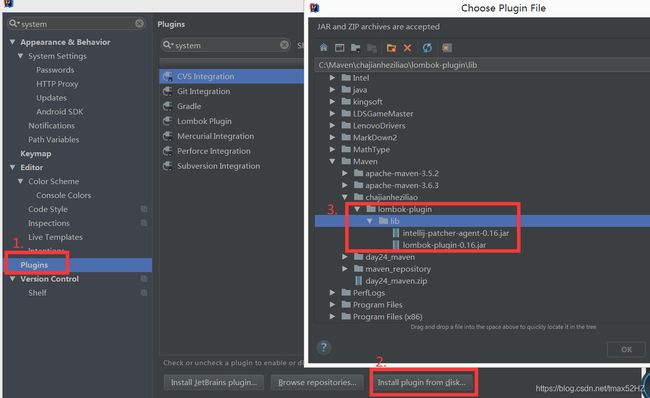This screenshot has width=650, height=398.
Task: Click the day24_maven.zip archive icon
Action: tap(359, 281)
